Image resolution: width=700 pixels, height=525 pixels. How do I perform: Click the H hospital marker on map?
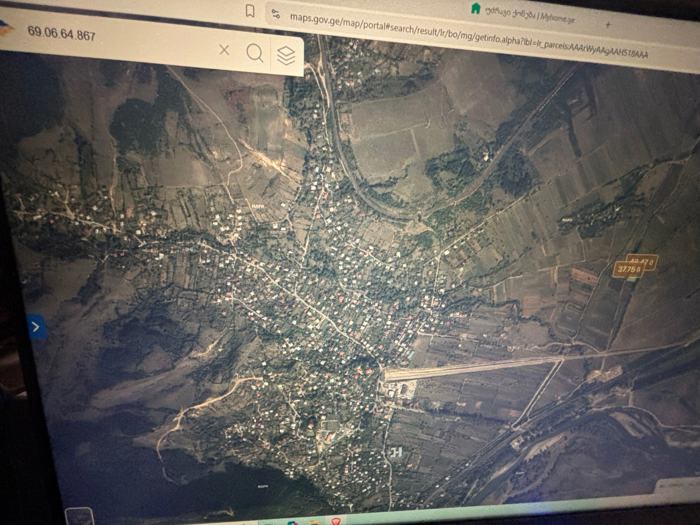point(396,452)
